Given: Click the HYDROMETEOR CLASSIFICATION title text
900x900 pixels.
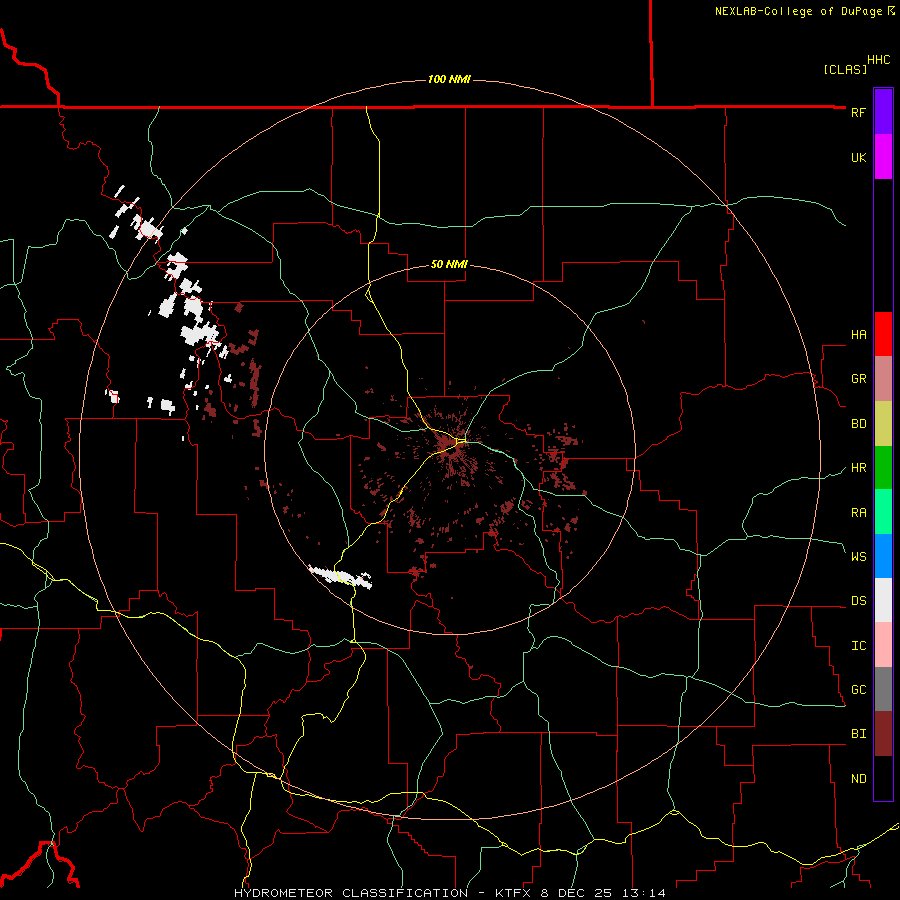Looking at the screenshot, I should click(x=351, y=893).
